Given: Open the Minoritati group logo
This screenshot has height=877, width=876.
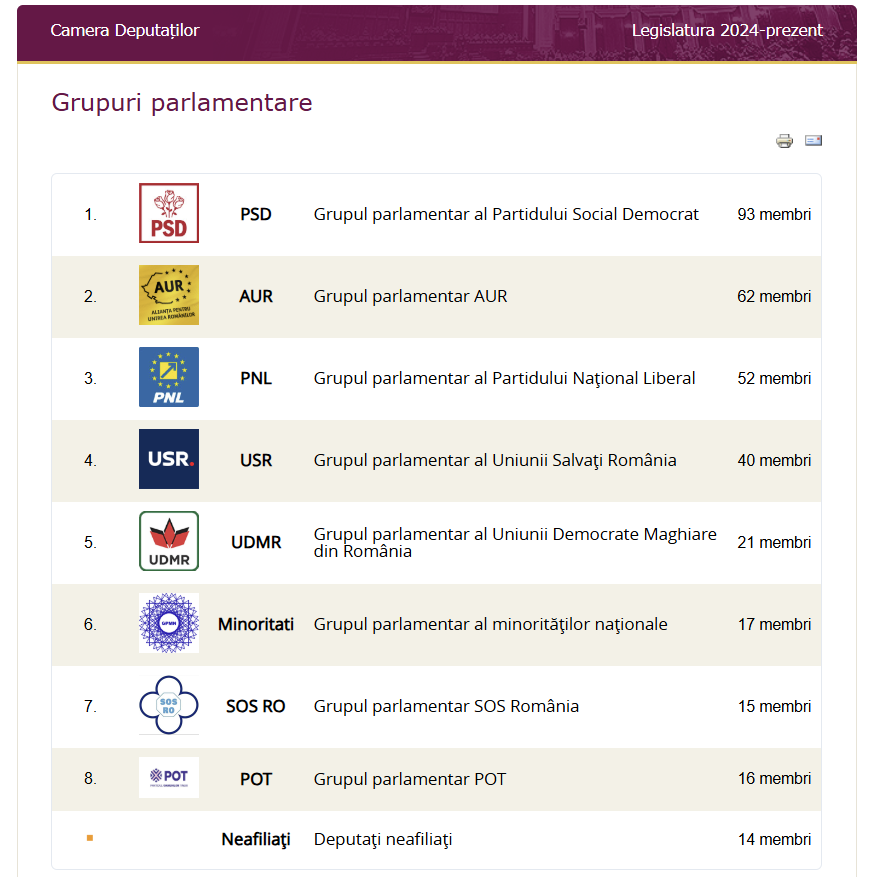Looking at the screenshot, I should (169, 623).
